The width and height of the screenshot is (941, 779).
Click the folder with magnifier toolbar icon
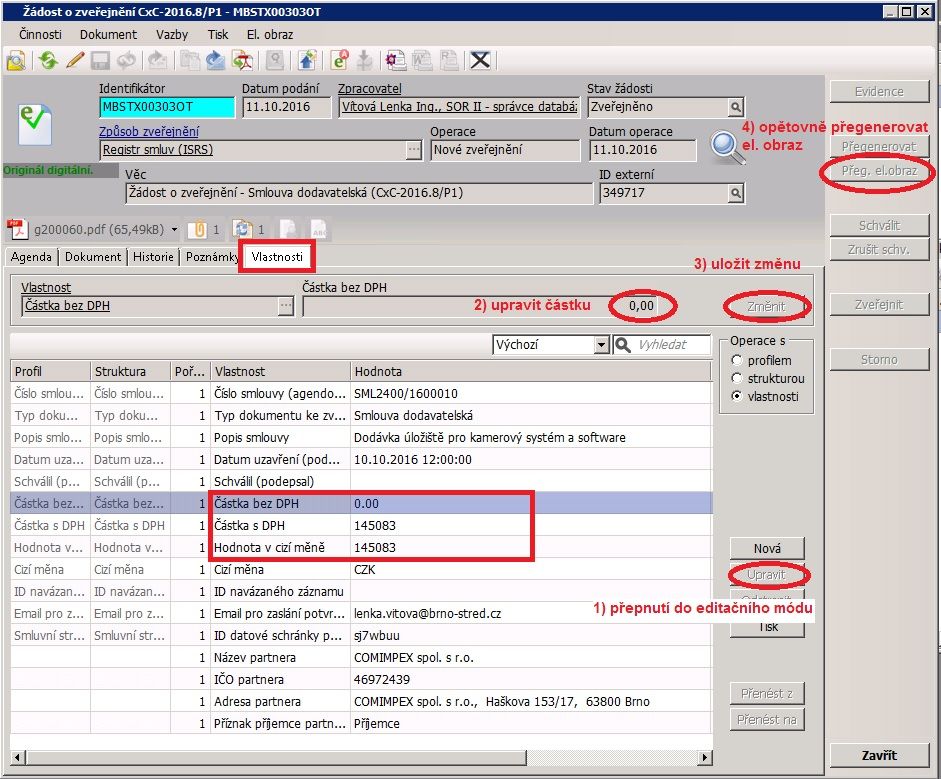click(x=16, y=59)
